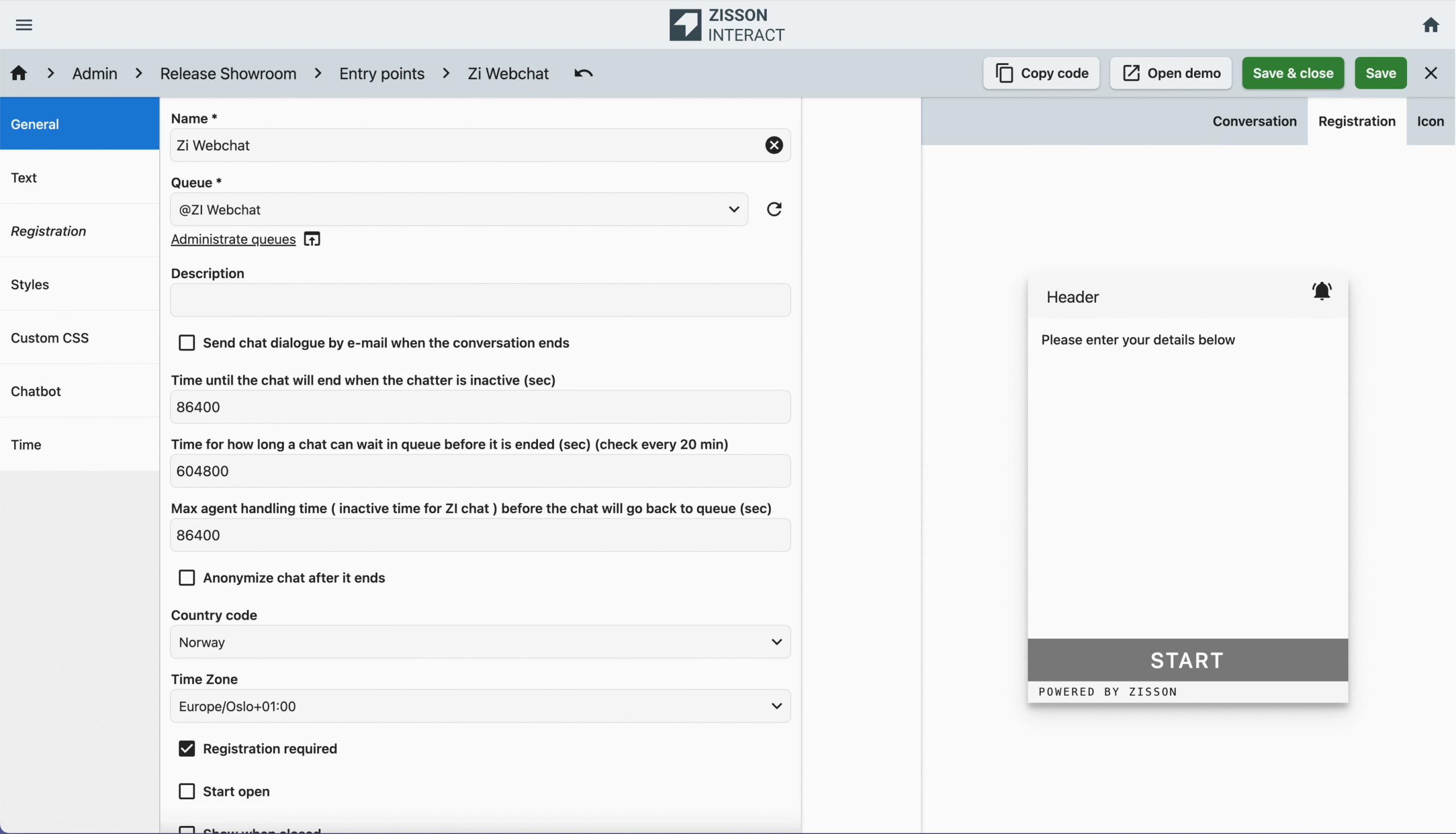Image resolution: width=1456 pixels, height=834 pixels.
Task: Uncheck Registration required checkbox
Action: tap(187, 749)
